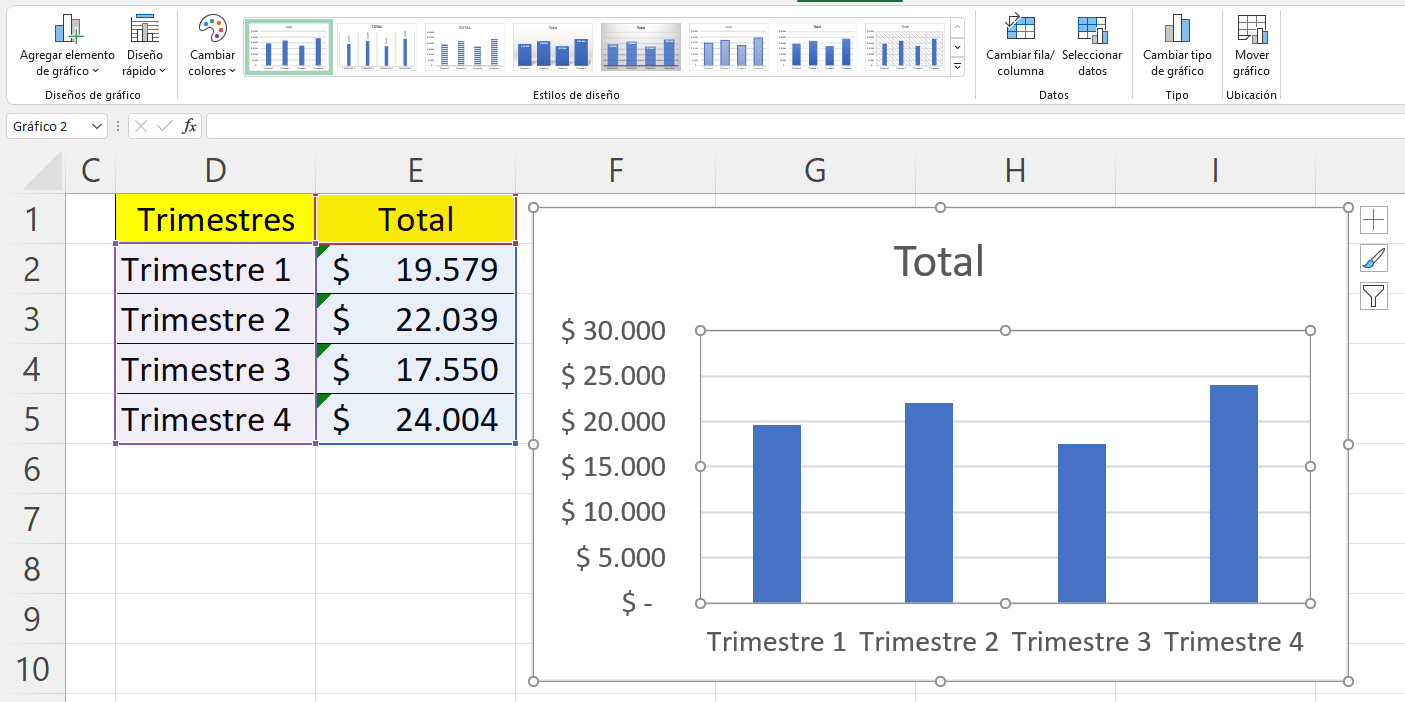The width and height of the screenshot is (1405, 702).
Task: Click the $ 15.000 axis label
Action: (x=613, y=466)
